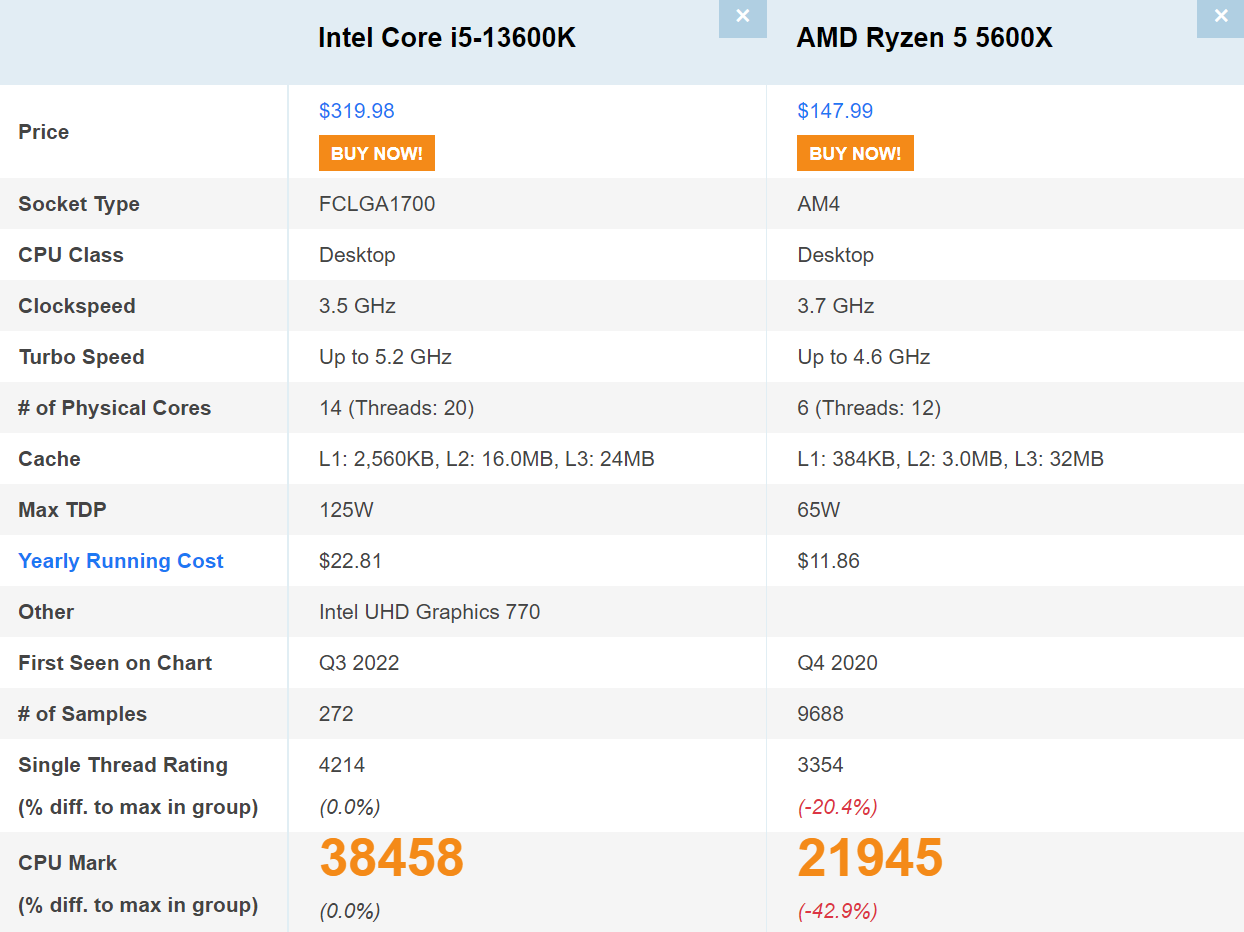Click the AMD cache 'L1: 384KB' cell
The width and height of the screenshot is (1244, 932).
pos(951,459)
